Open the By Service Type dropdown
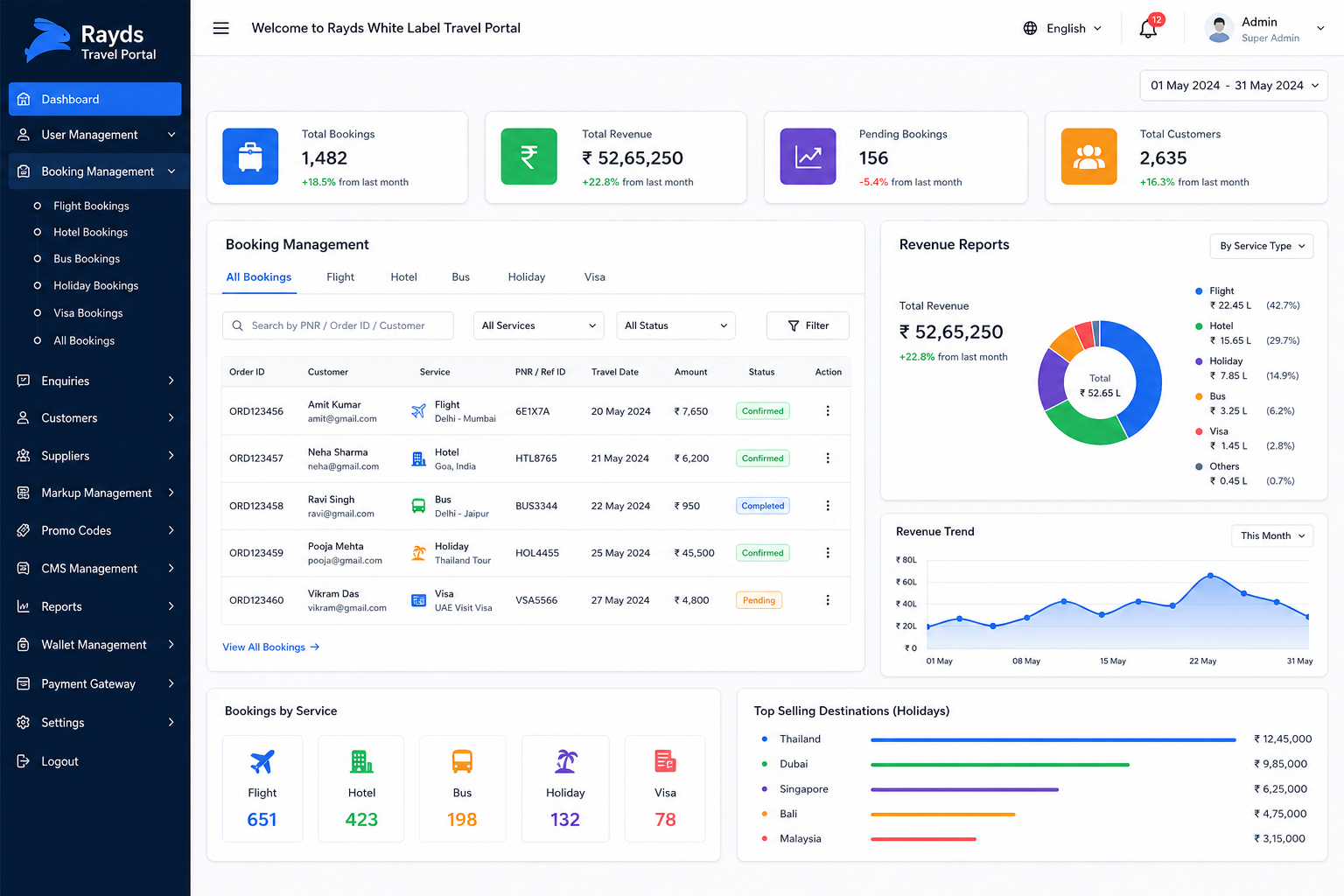The width and height of the screenshot is (1344, 896). [x=1262, y=246]
